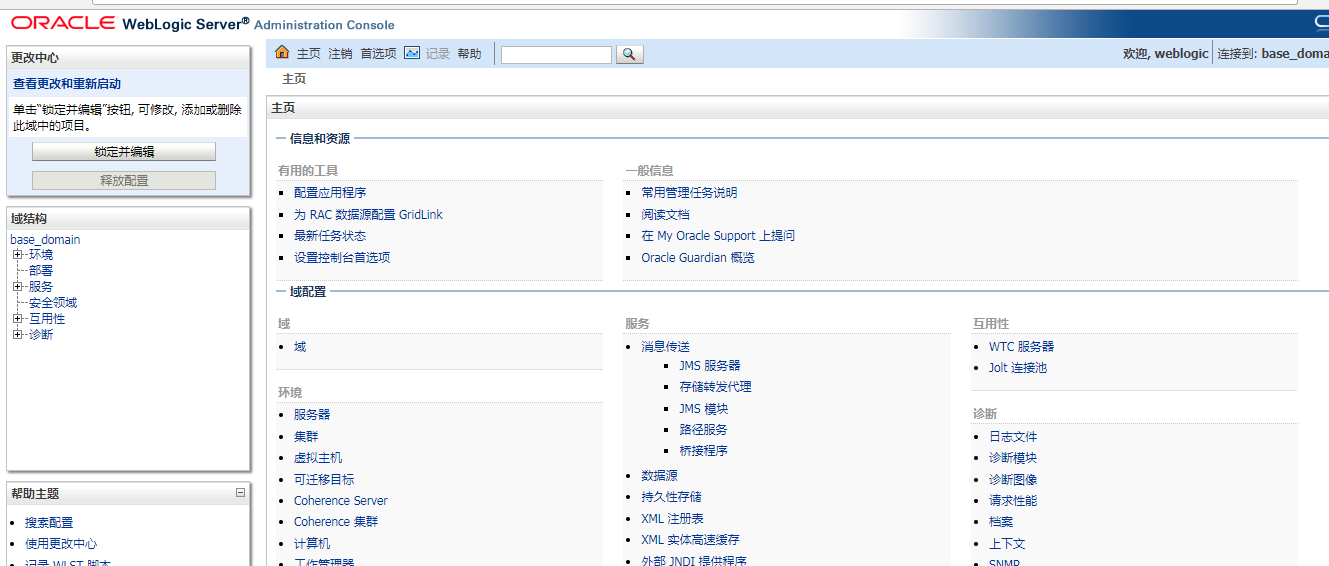
Task: Open 持久性存储 link
Action: click(x=671, y=497)
